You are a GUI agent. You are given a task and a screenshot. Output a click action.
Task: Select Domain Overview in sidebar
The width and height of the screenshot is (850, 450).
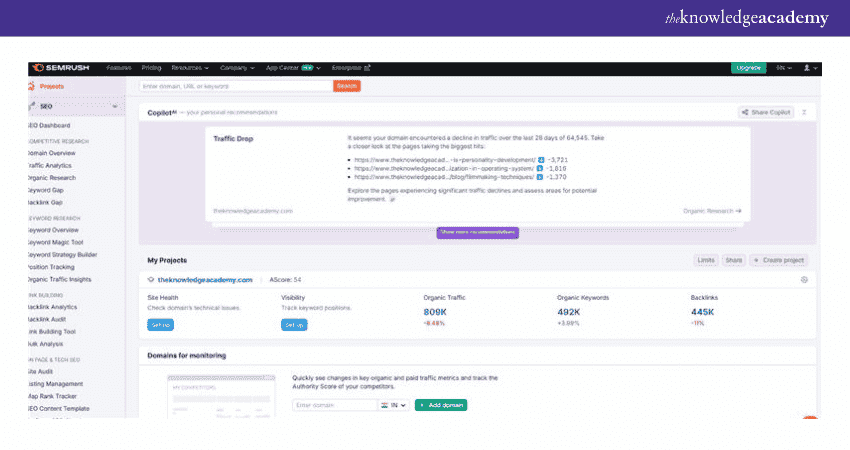click(50, 153)
